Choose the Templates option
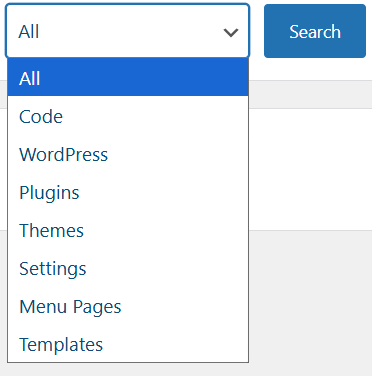The width and height of the screenshot is (372, 376). click(x=128, y=345)
